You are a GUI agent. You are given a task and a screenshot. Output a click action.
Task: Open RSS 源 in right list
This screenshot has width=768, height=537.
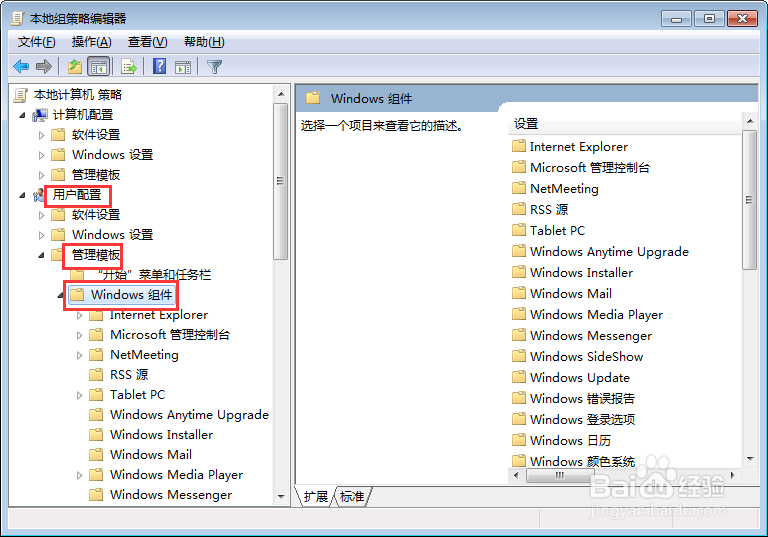(x=549, y=210)
